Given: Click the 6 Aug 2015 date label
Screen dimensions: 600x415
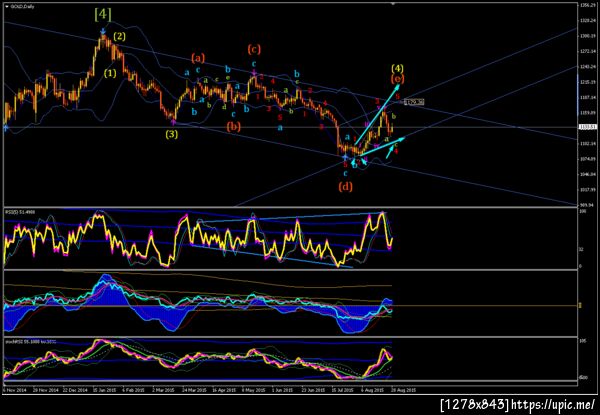Looking at the screenshot, I should tap(374, 391).
